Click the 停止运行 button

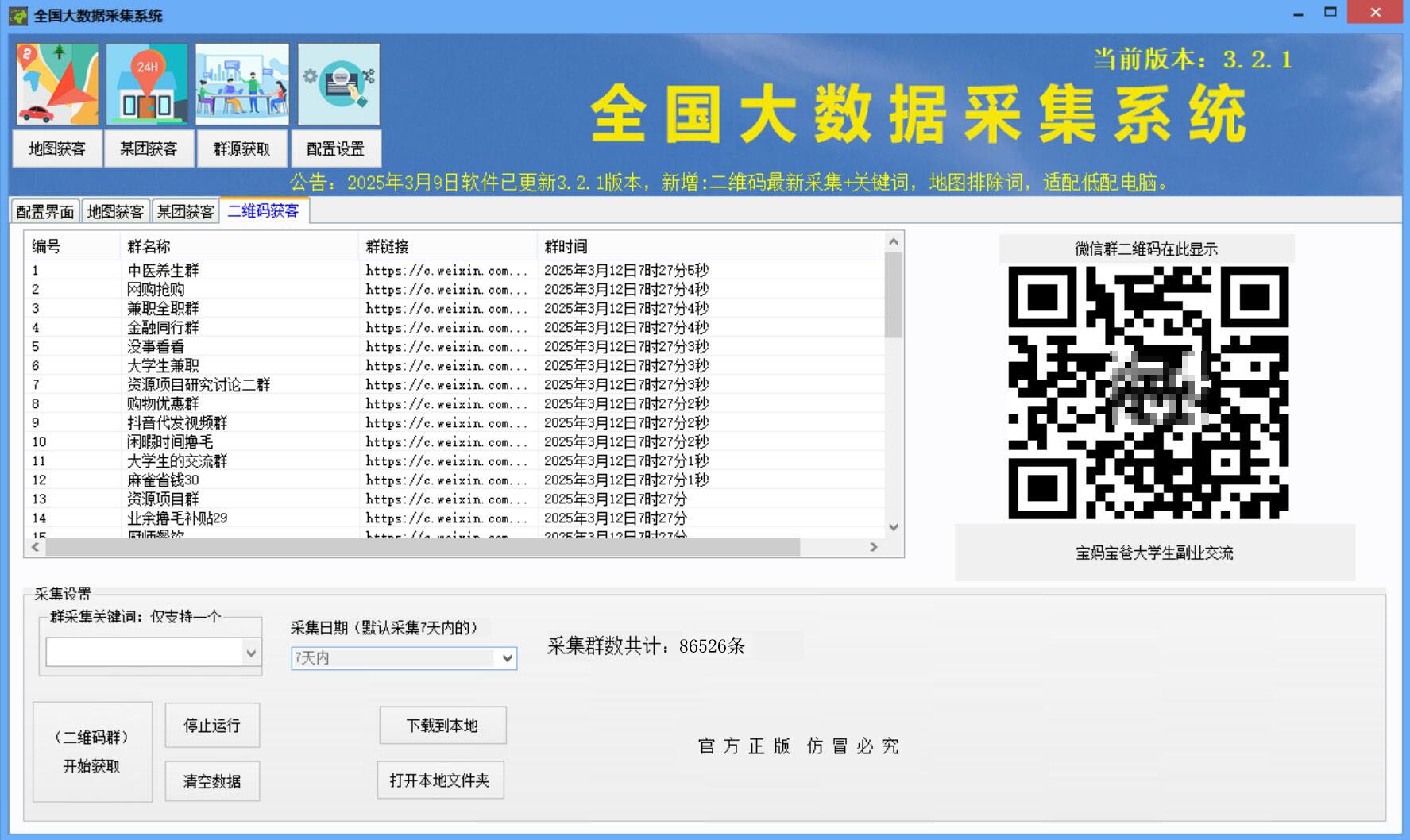[x=212, y=725]
